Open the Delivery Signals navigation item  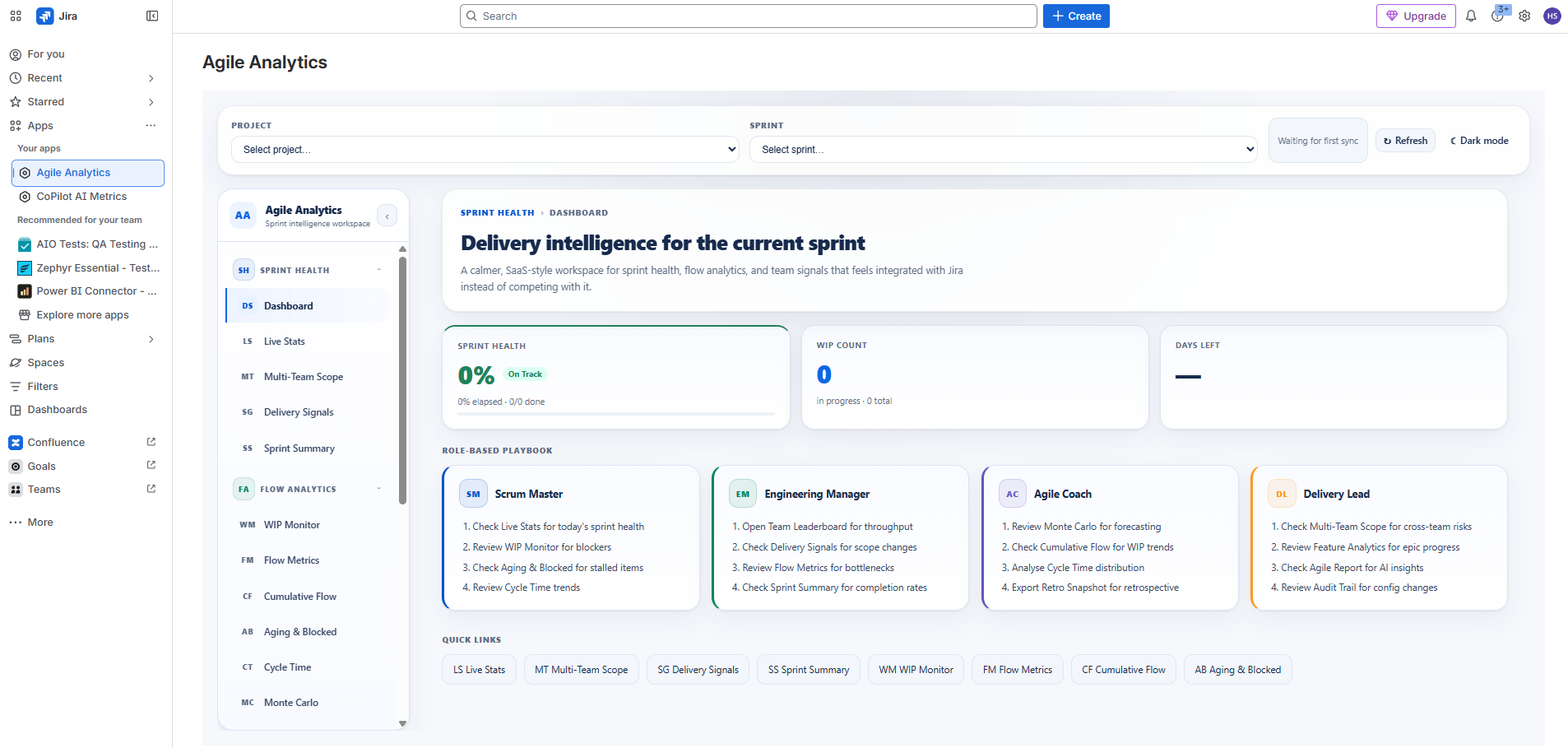click(299, 411)
